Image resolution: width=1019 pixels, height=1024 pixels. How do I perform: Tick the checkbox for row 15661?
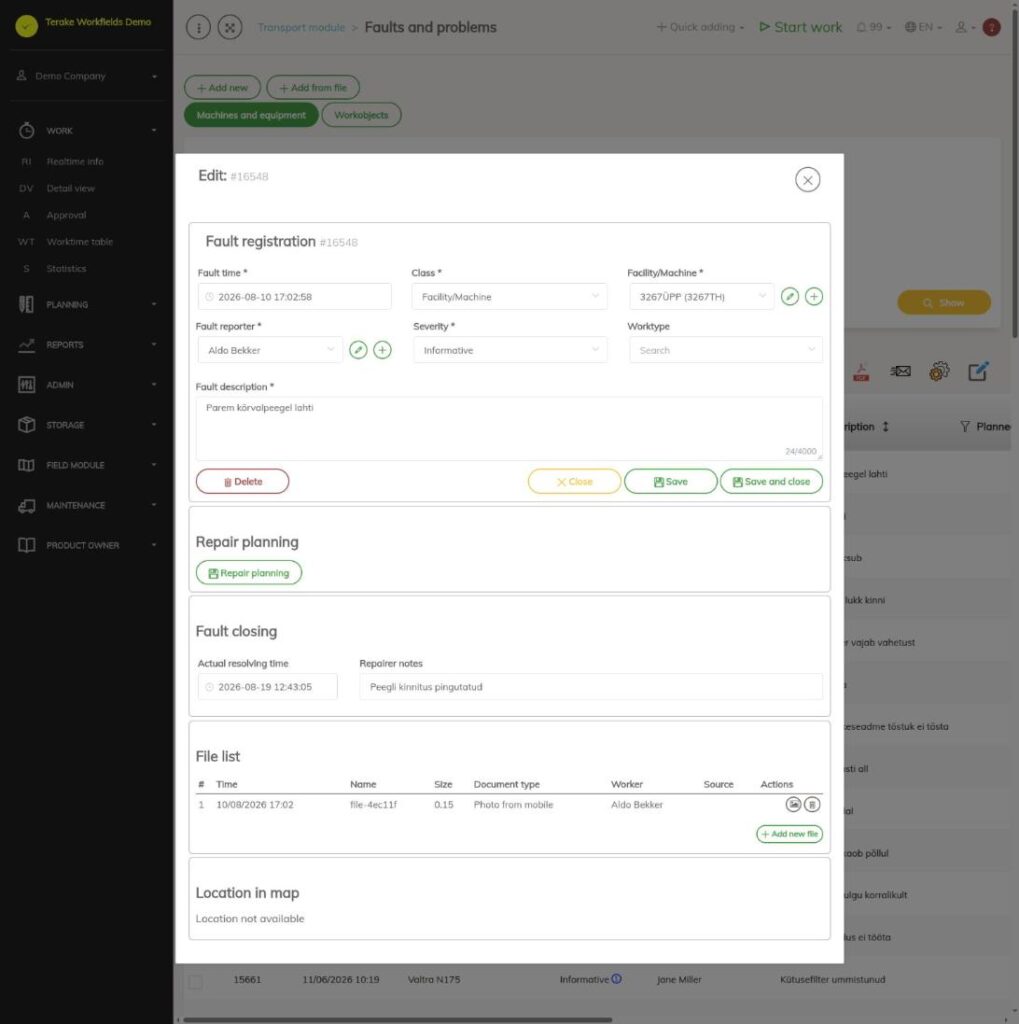pyautogui.click(x=195, y=981)
